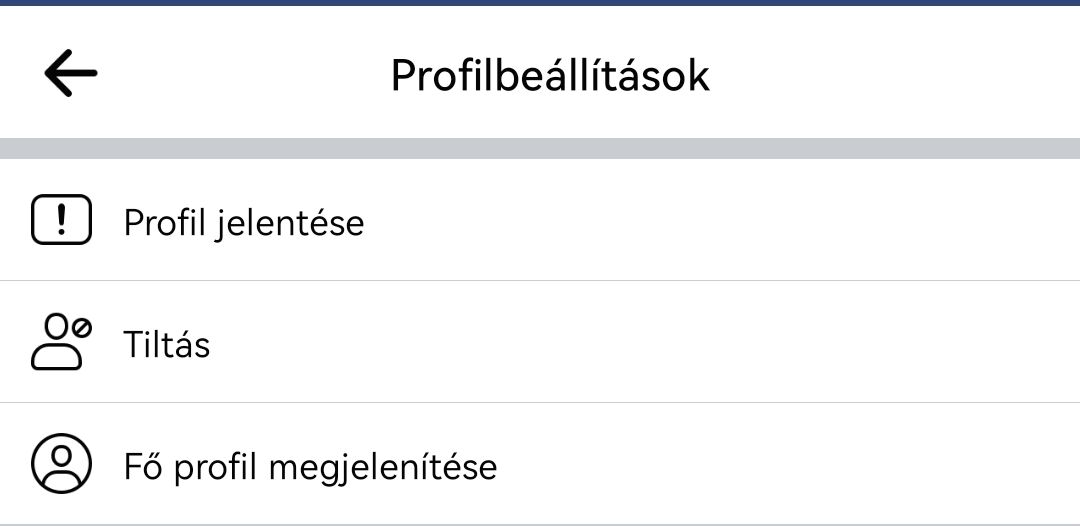This screenshot has height=526, width=1080.
Task: Tap the block user icon
Action: (x=61, y=341)
